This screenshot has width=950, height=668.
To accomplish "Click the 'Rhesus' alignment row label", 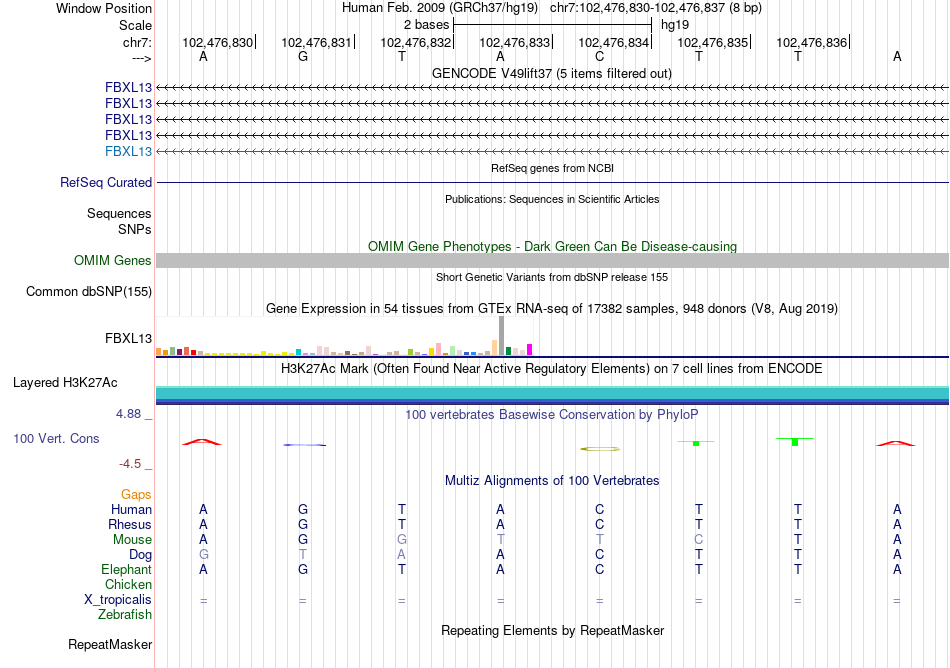I will [x=130, y=524].
